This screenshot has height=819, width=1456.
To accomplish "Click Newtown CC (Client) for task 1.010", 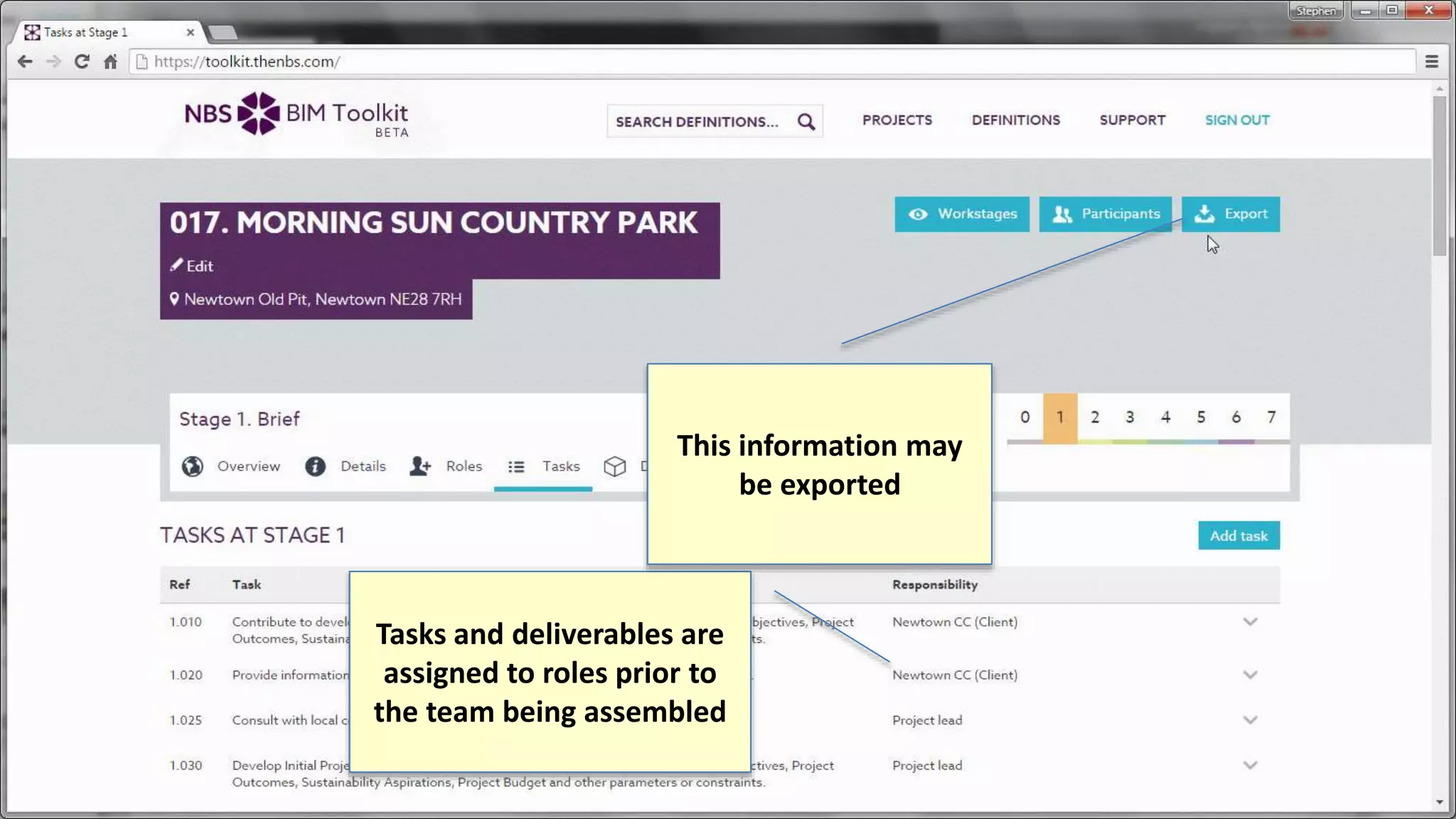I will click(x=955, y=622).
